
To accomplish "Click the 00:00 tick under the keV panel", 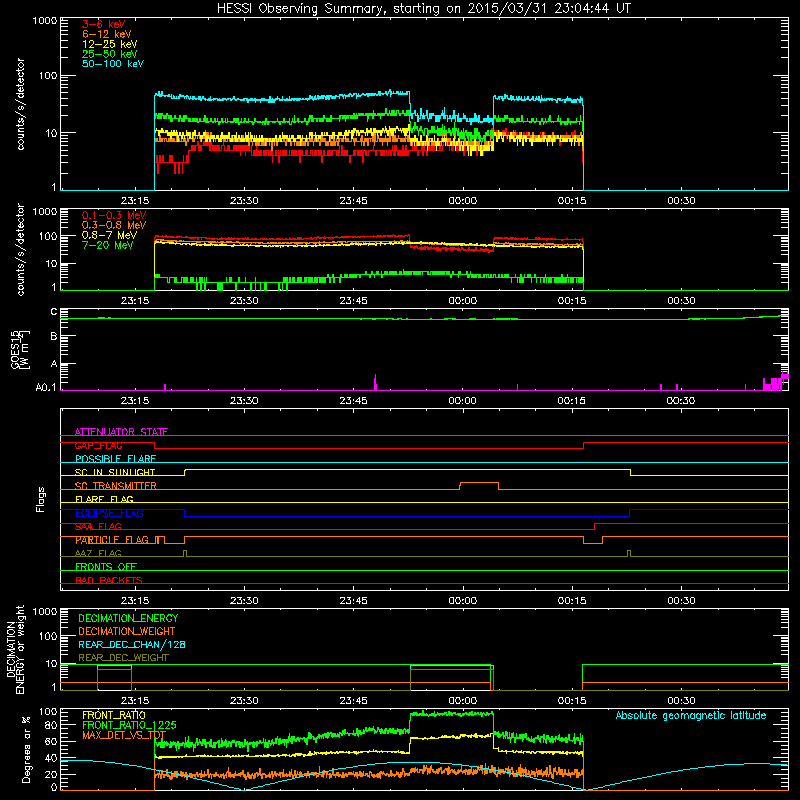I will coord(463,201).
